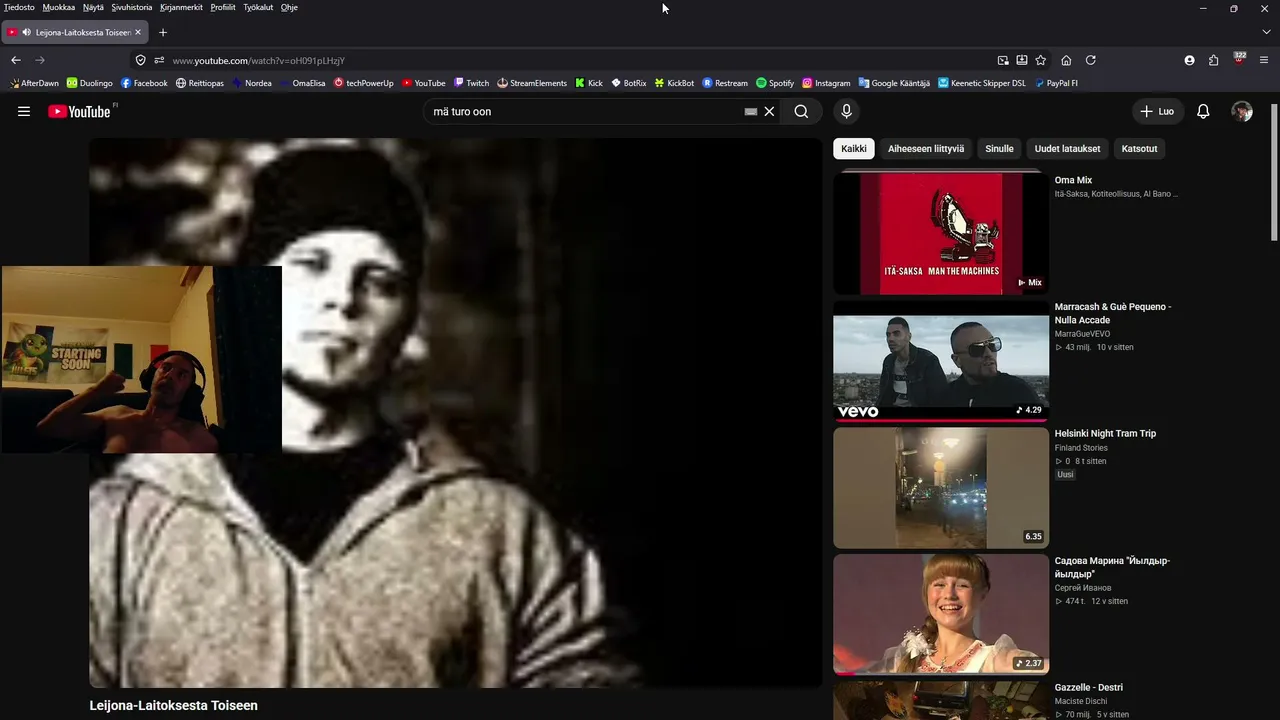The width and height of the screenshot is (1280, 720).
Task: Open Google Kääntäjä bookmark
Action: click(894, 83)
